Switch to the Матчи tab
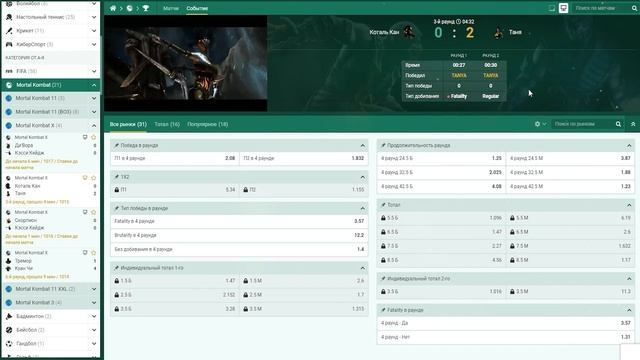 [x=171, y=8]
